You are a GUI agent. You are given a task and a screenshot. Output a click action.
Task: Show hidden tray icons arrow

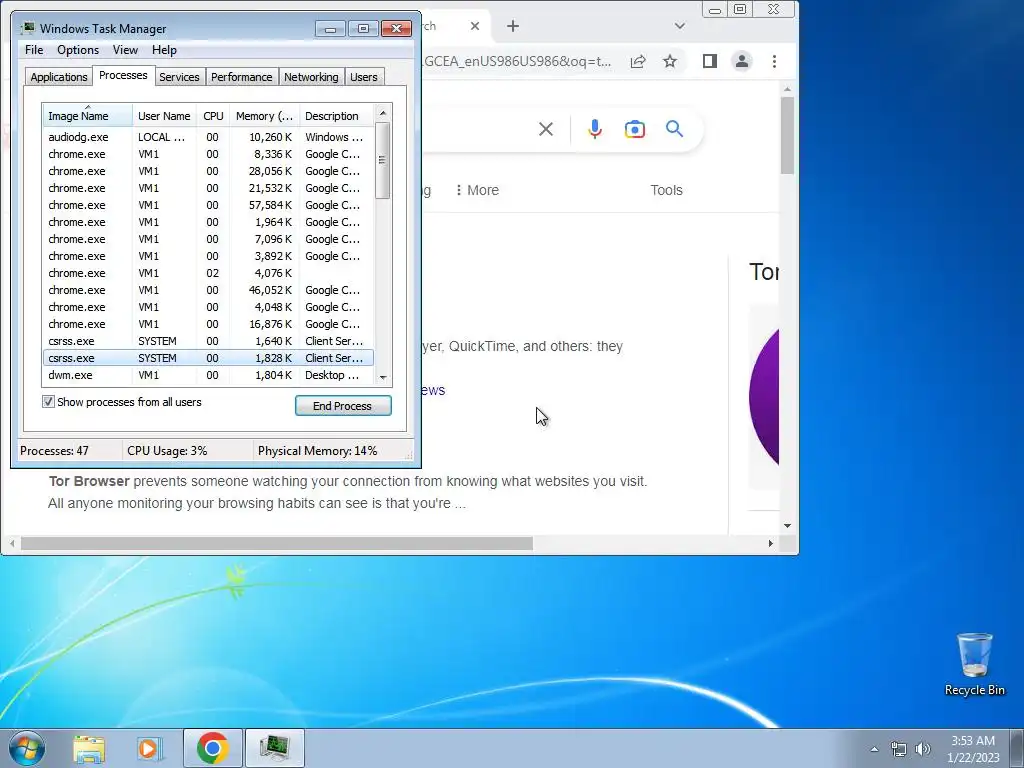point(874,749)
